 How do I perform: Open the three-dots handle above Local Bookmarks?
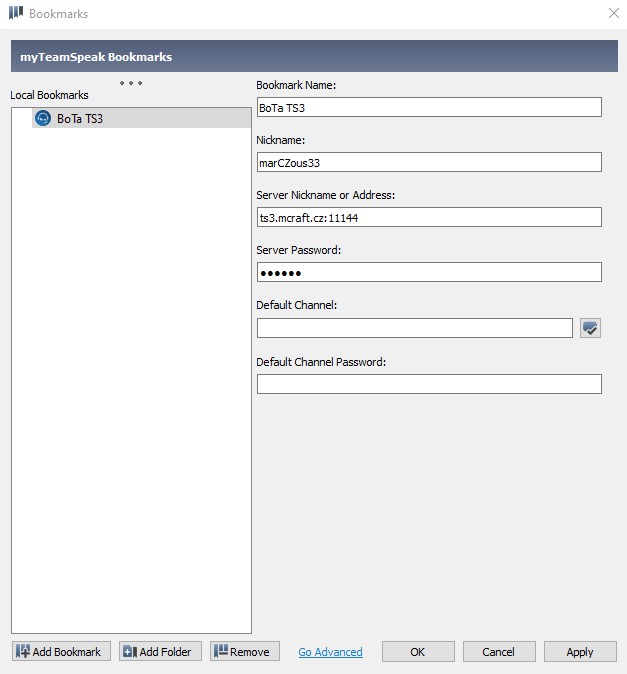tap(131, 83)
